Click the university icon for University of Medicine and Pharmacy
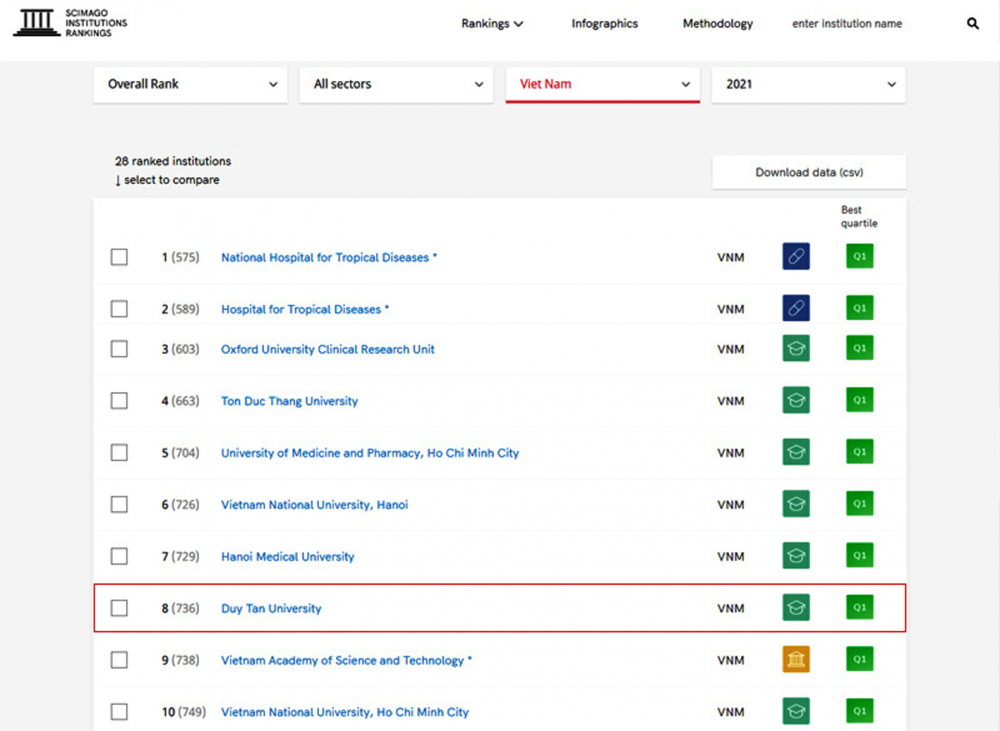 point(796,452)
